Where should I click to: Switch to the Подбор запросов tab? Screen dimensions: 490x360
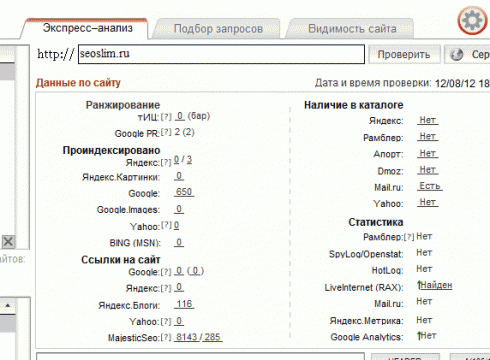click(x=218, y=29)
